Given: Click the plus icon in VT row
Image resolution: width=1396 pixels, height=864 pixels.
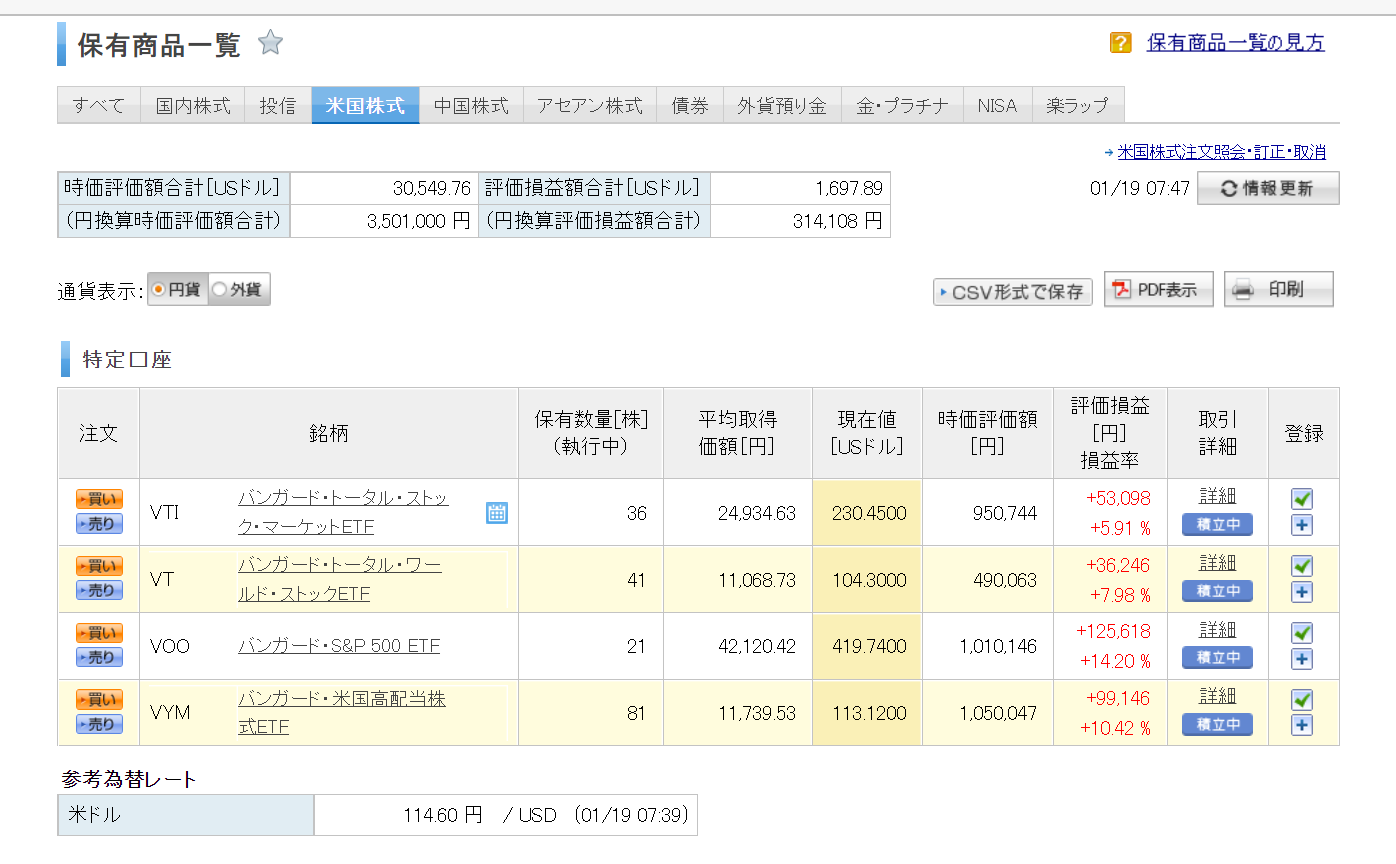Looking at the screenshot, I should coord(1302,592).
